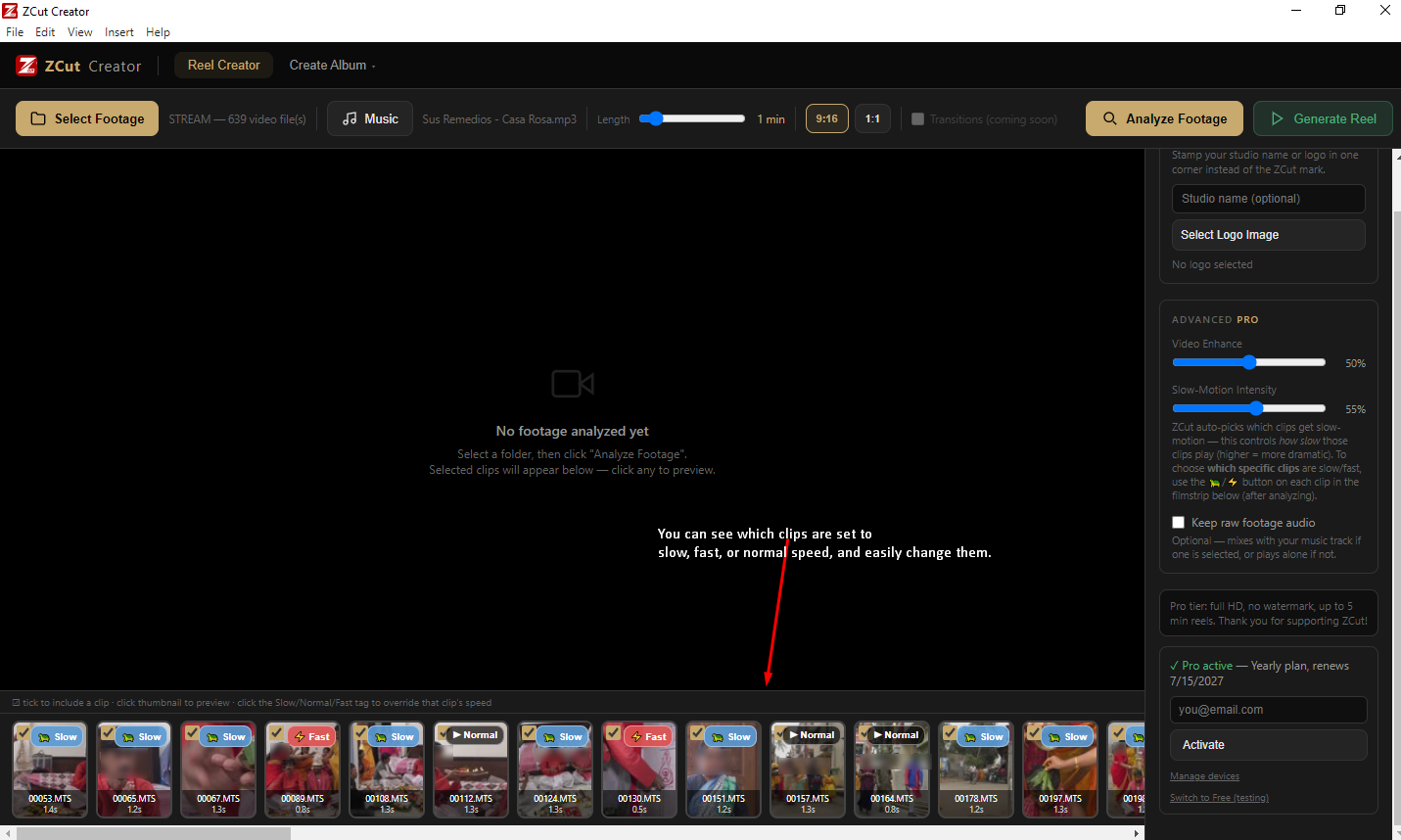
Task: Open the Insert menu
Action: point(119,32)
